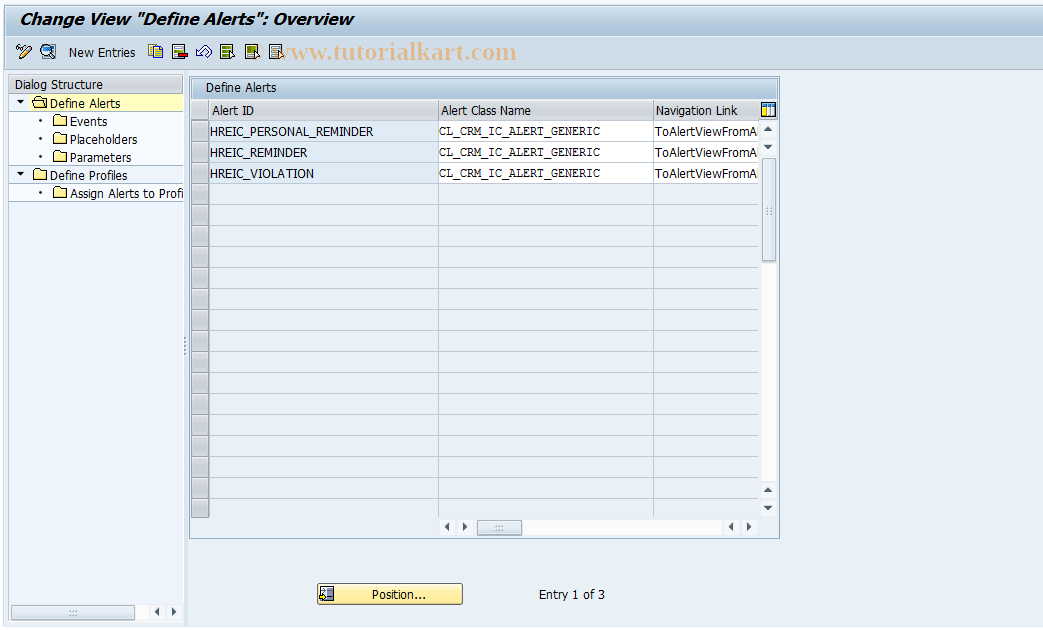Click the Define Profiles folder icon

(40, 174)
